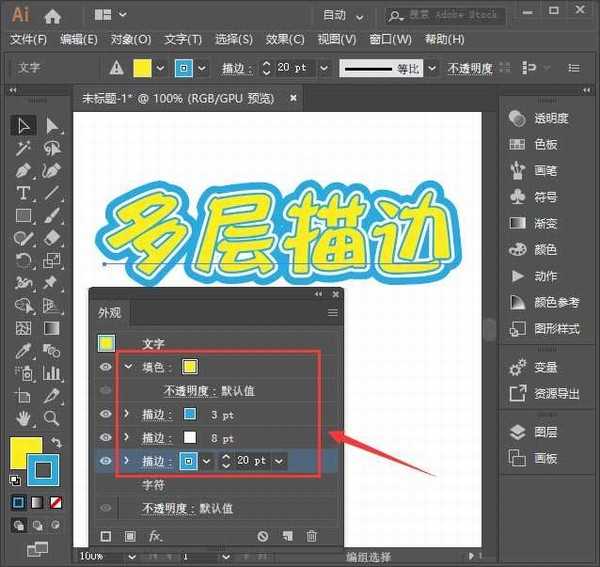
Task: Toggle visibility of fill opacity row
Action: (106, 390)
